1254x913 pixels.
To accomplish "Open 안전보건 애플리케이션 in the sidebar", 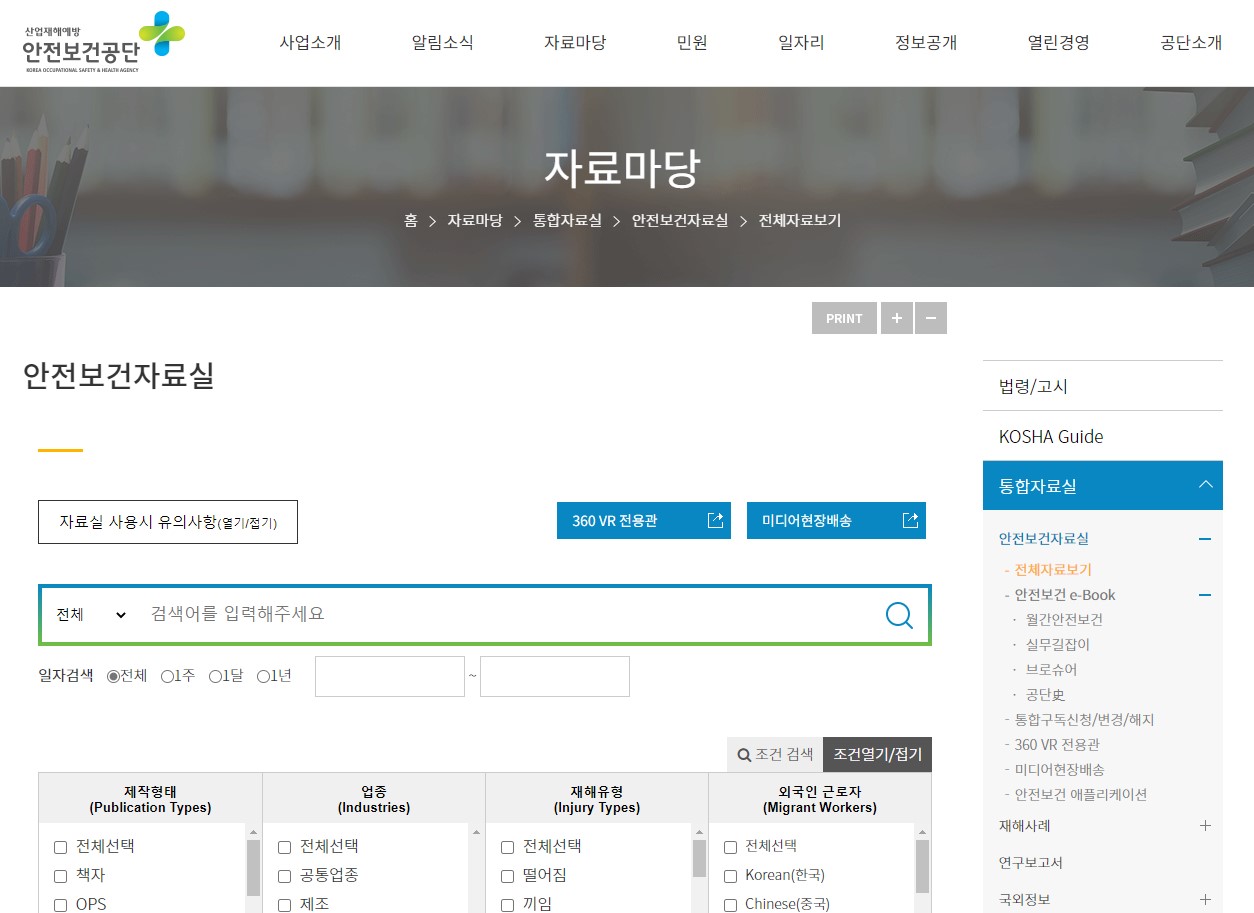I will (1080, 795).
